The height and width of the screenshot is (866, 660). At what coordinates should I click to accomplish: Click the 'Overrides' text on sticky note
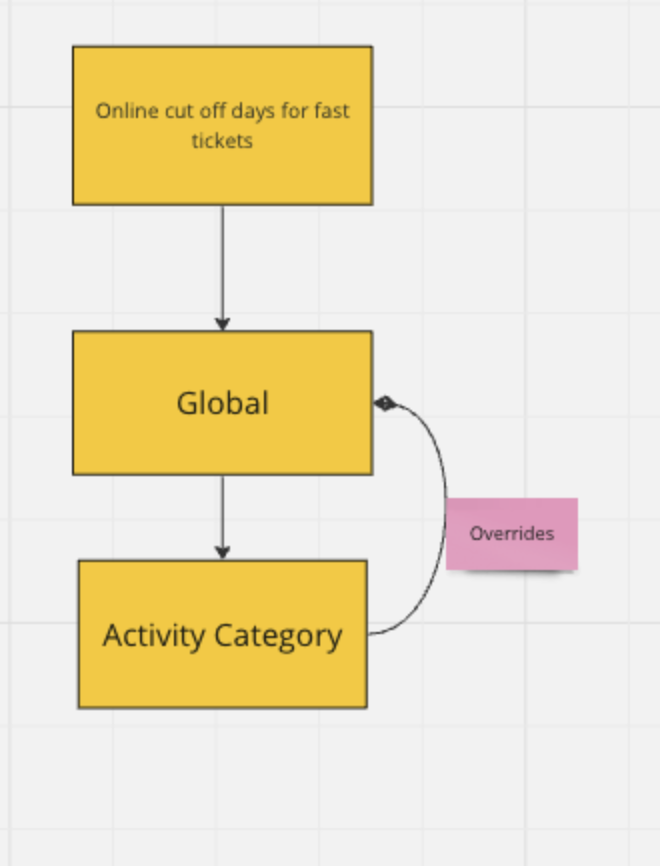[512, 534]
